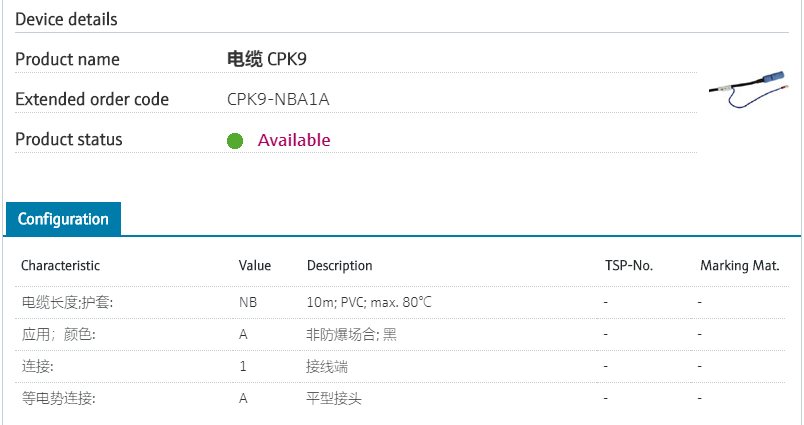The image size is (804, 425).
Task: Select the 应用; 颜色 characteristic row
Action: (x=58, y=334)
